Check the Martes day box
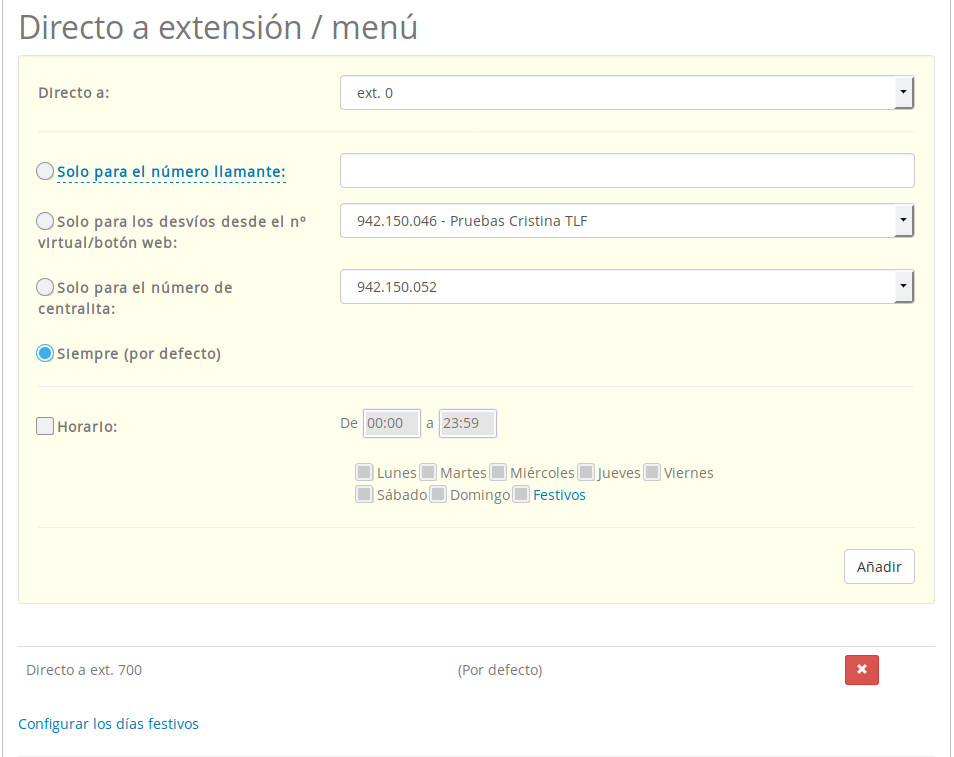Viewport: 954px width, 757px height. click(428, 472)
